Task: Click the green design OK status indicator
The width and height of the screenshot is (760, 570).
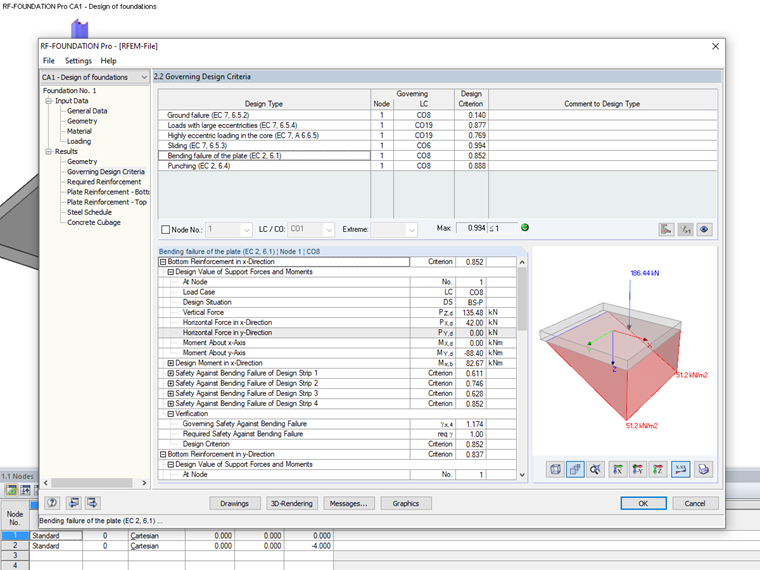Action: pyautogui.click(x=525, y=227)
